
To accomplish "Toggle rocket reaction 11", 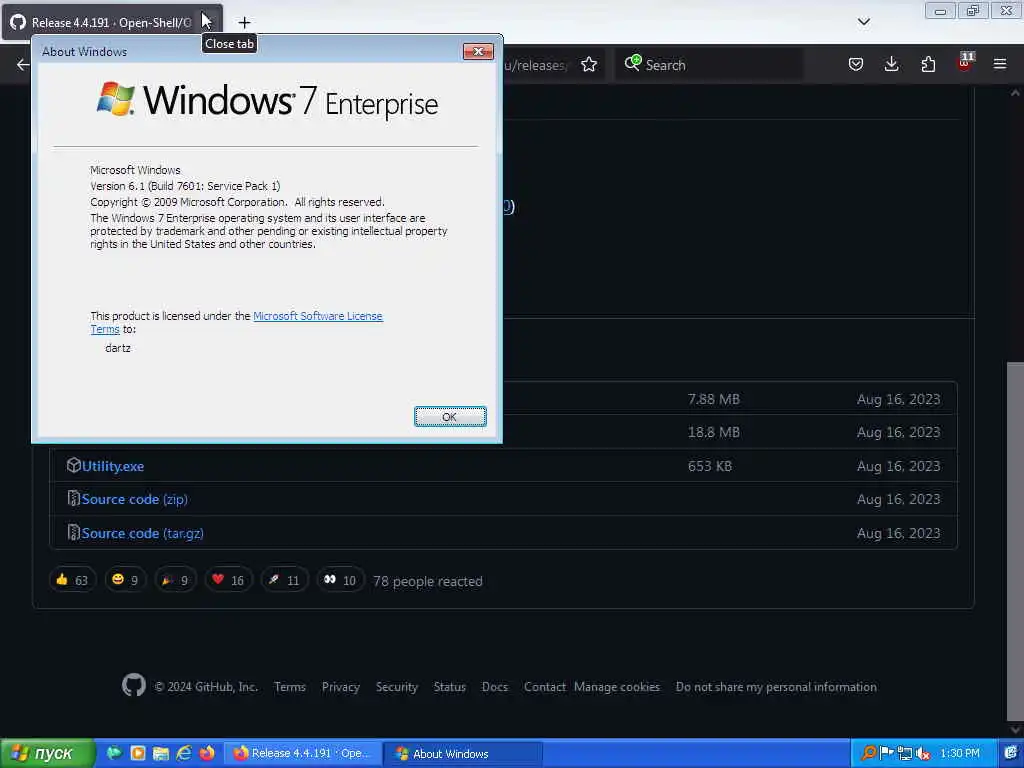I will (x=284, y=580).
